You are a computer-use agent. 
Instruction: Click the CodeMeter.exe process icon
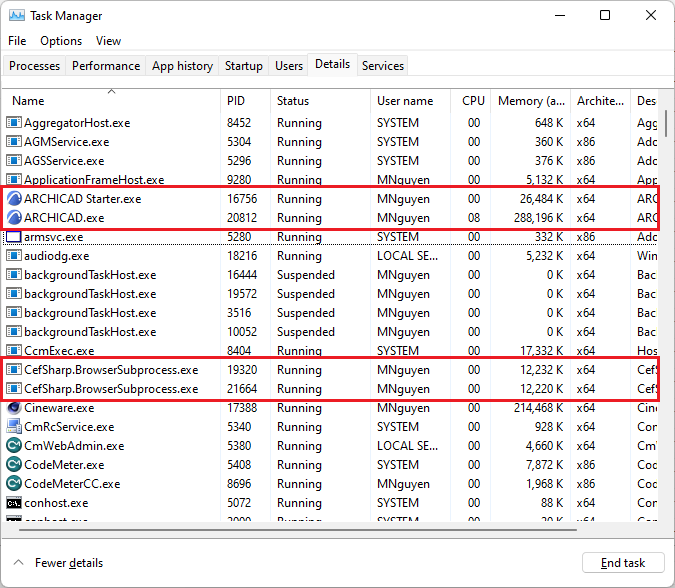pyautogui.click(x=14, y=465)
